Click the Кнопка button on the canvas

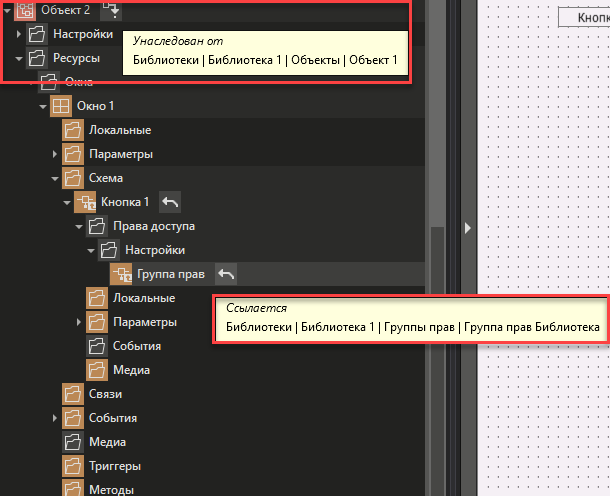click(587, 17)
